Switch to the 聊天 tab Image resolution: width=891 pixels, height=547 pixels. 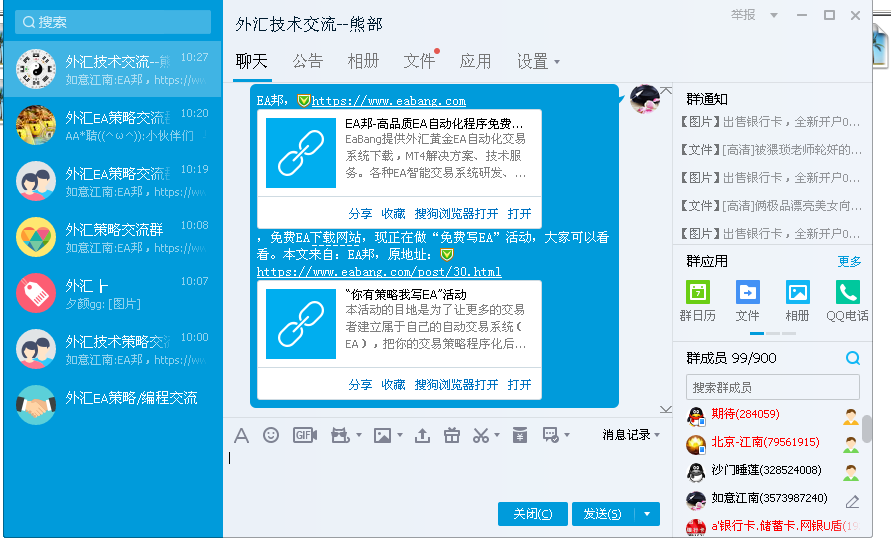[252, 61]
